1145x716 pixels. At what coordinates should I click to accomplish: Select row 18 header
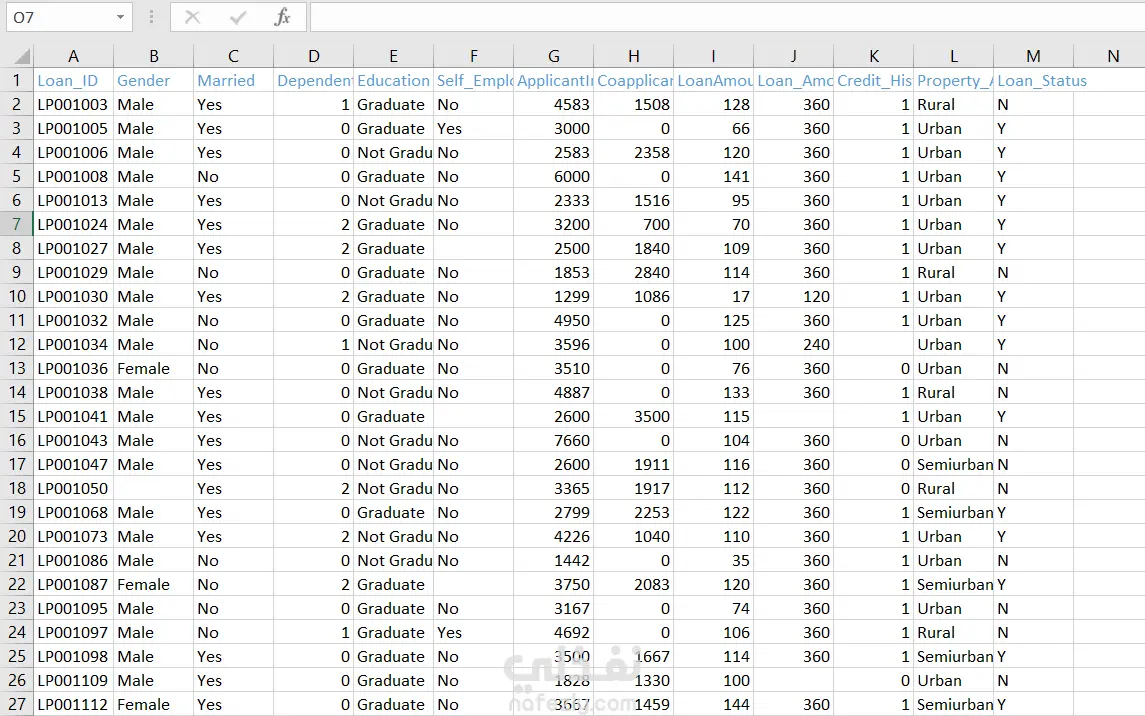tap(16, 488)
